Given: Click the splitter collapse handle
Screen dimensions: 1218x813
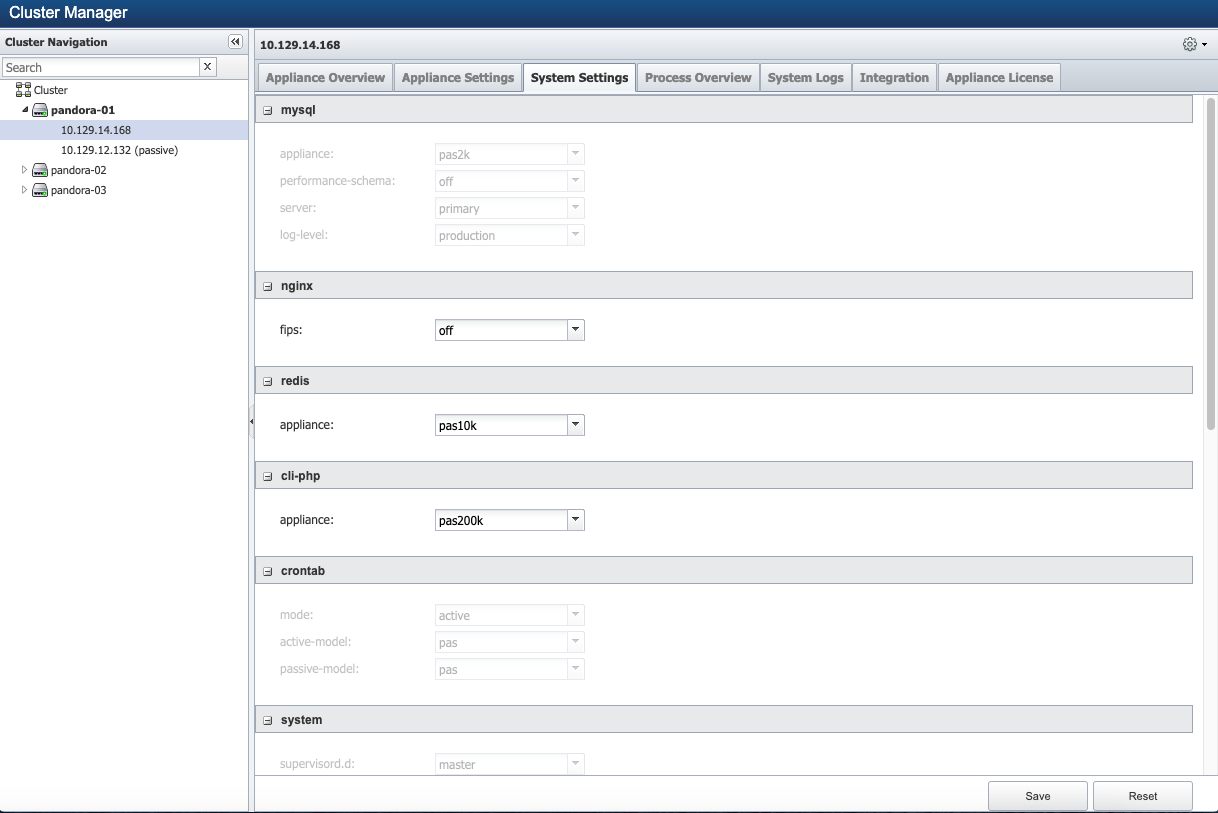Looking at the screenshot, I should click(251, 422).
